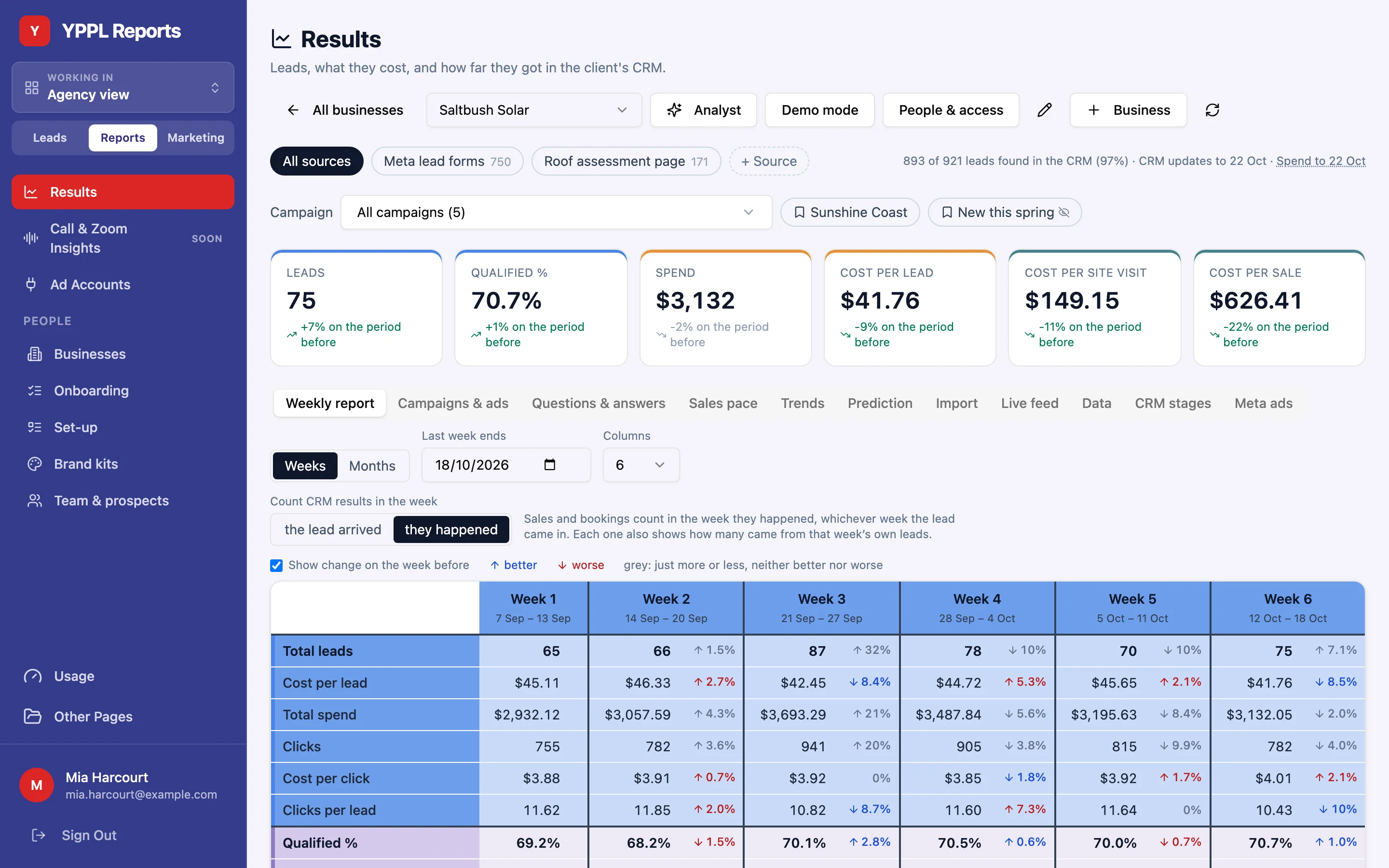
Task: Click the refresh icon next to Business
Action: tap(1212, 110)
